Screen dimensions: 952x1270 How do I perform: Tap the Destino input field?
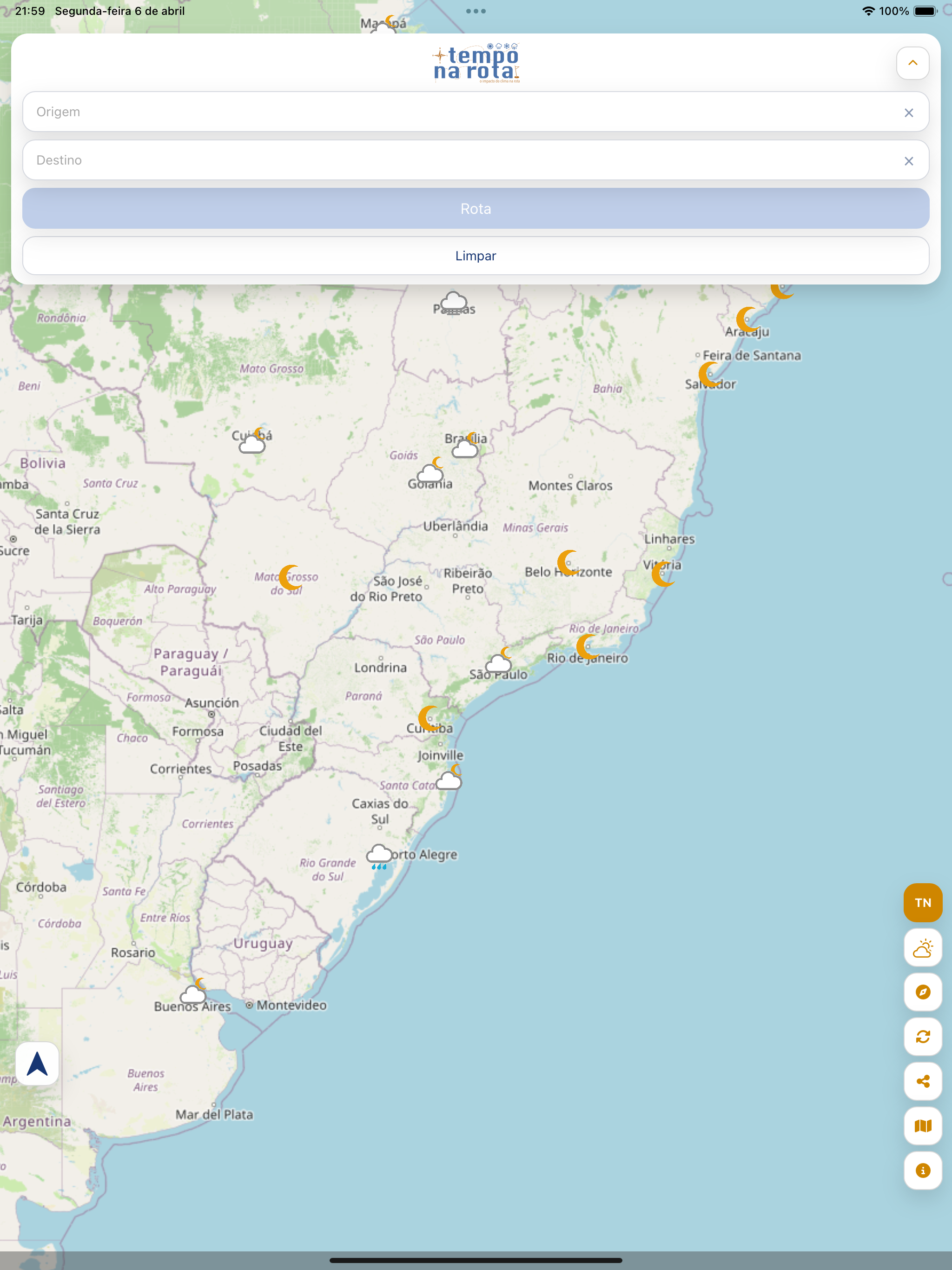[x=476, y=160]
